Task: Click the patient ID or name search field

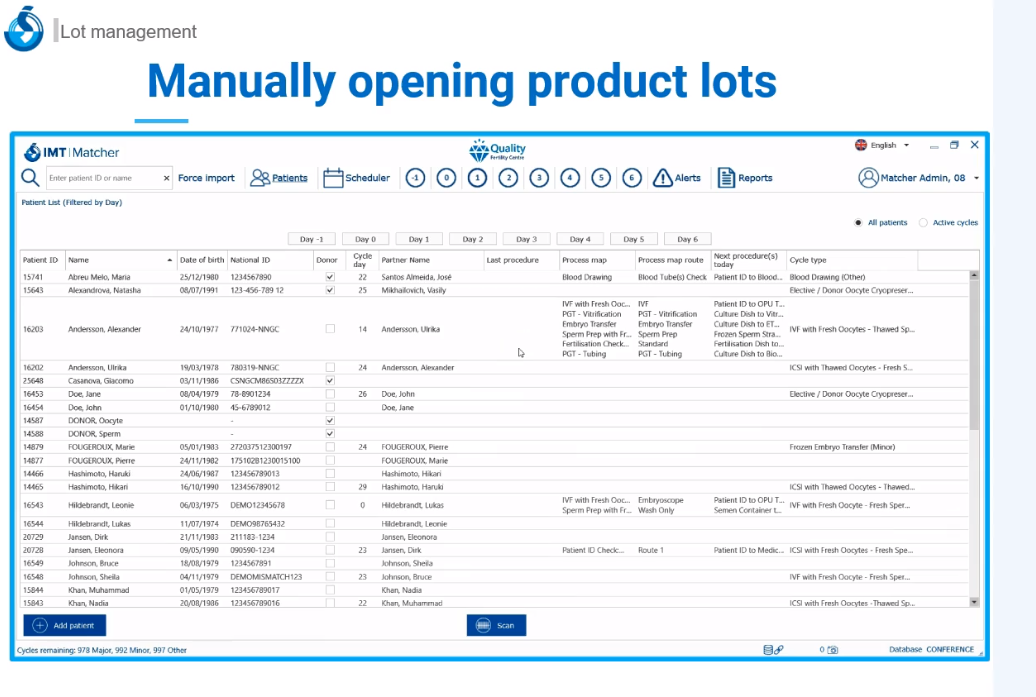Action: point(105,178)
